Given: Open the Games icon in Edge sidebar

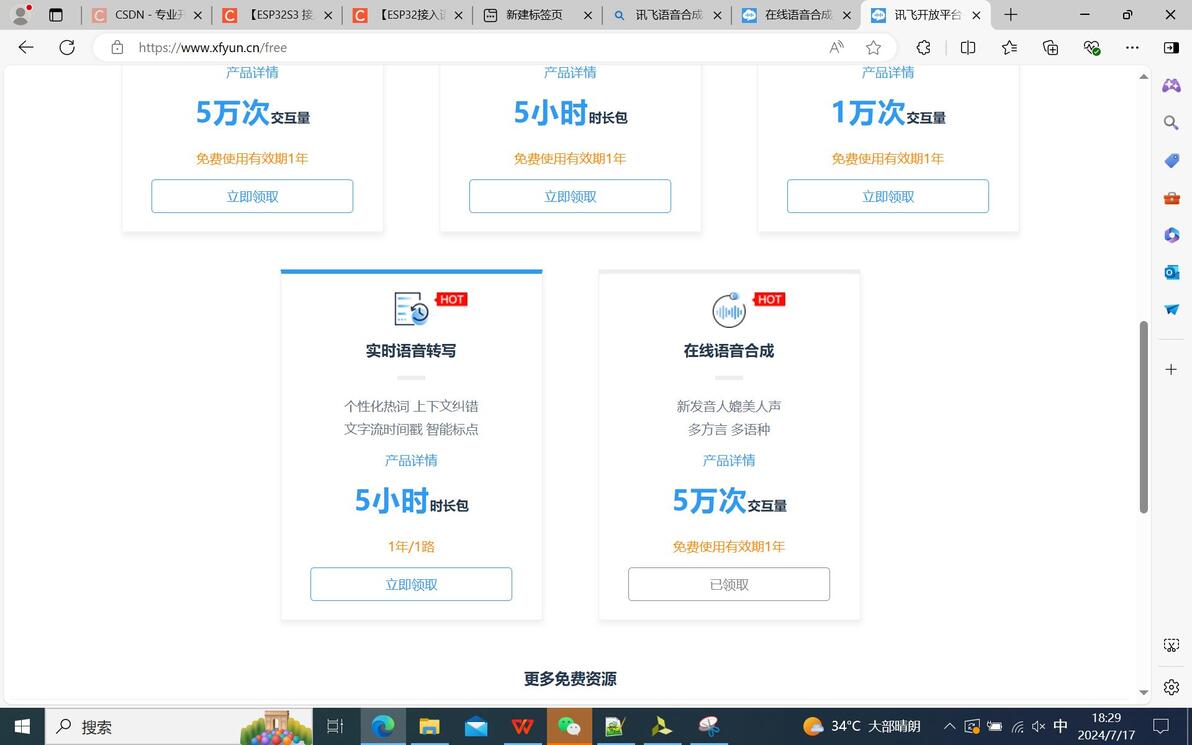Looking at the screenshot, I should pyautogui.click(x=1171, y=85).
